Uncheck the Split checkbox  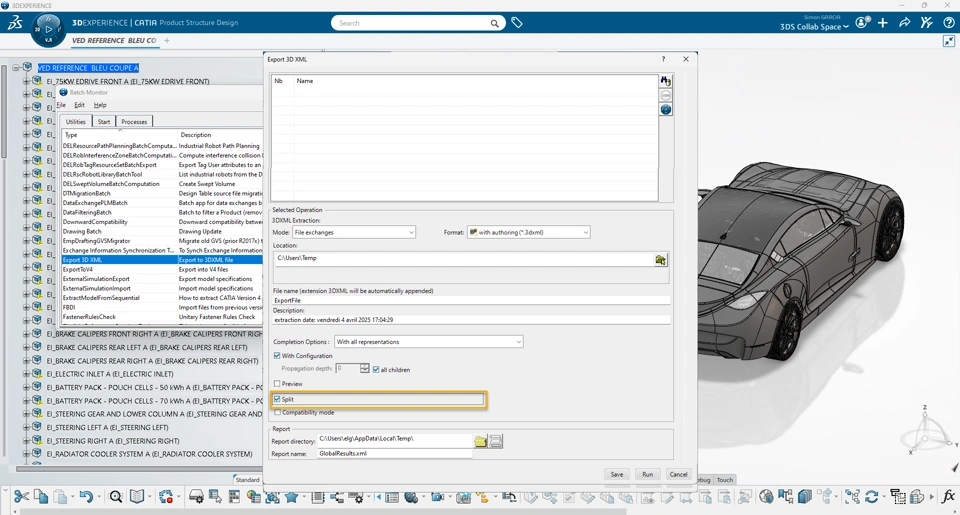(x=278, y=399)
